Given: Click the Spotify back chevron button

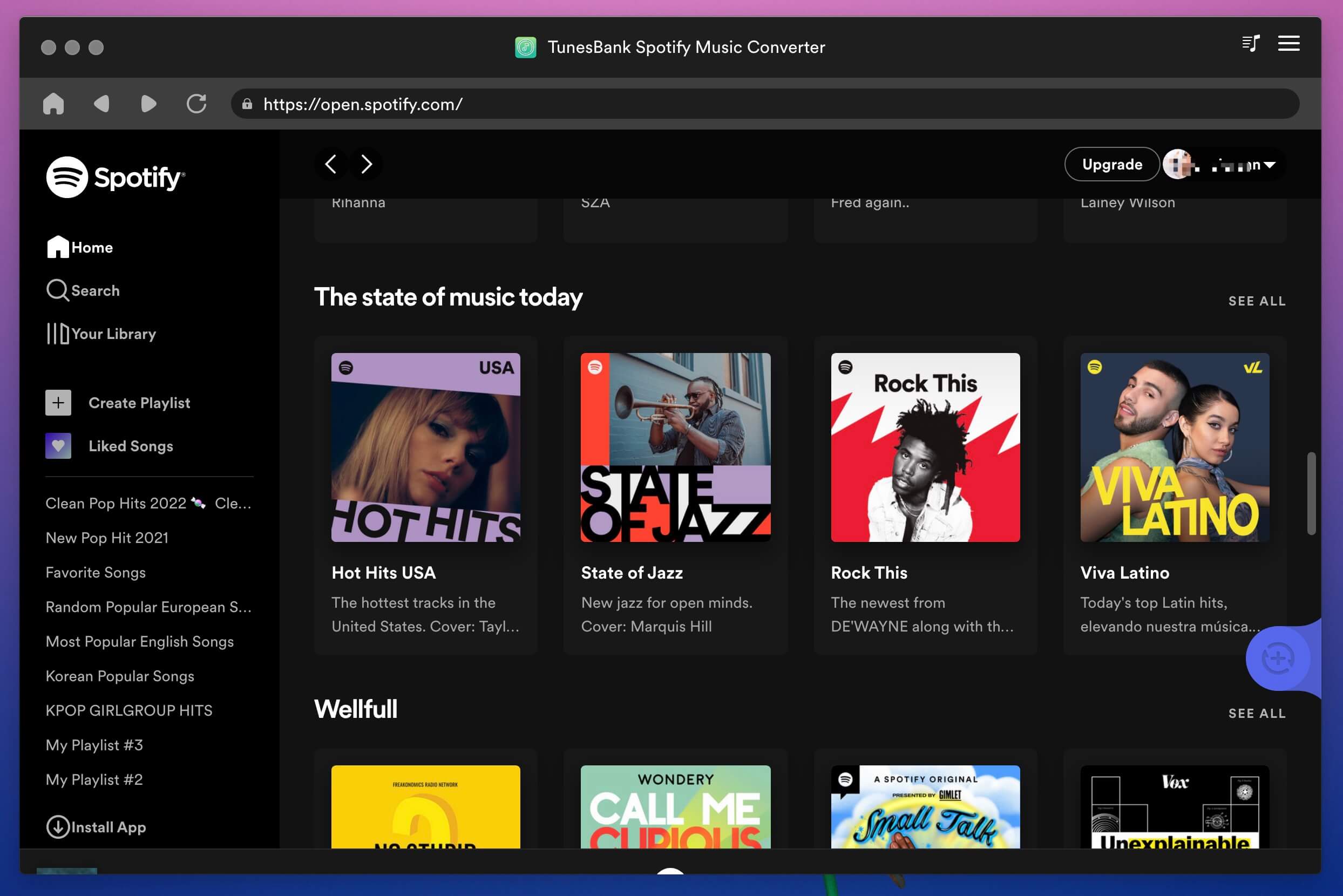Looking at the screenshot, I should pos(331,165).
